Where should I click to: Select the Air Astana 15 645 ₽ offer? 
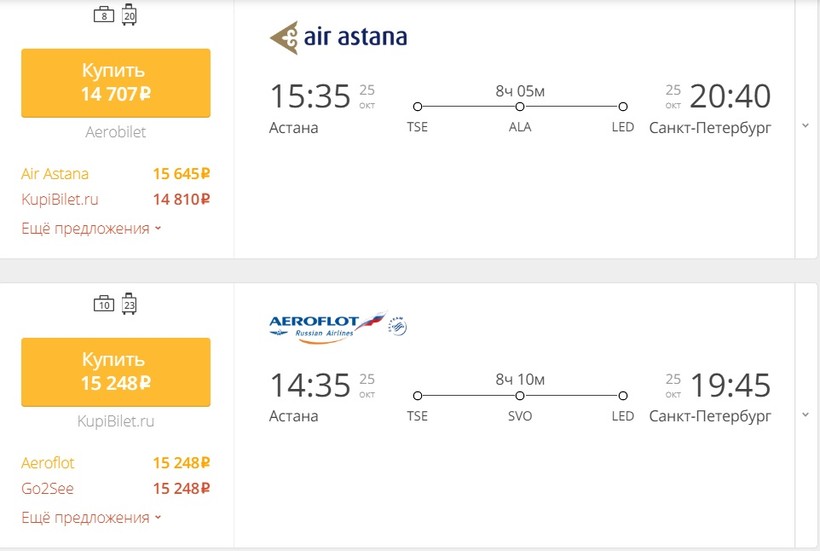click(x=115, y=174)
